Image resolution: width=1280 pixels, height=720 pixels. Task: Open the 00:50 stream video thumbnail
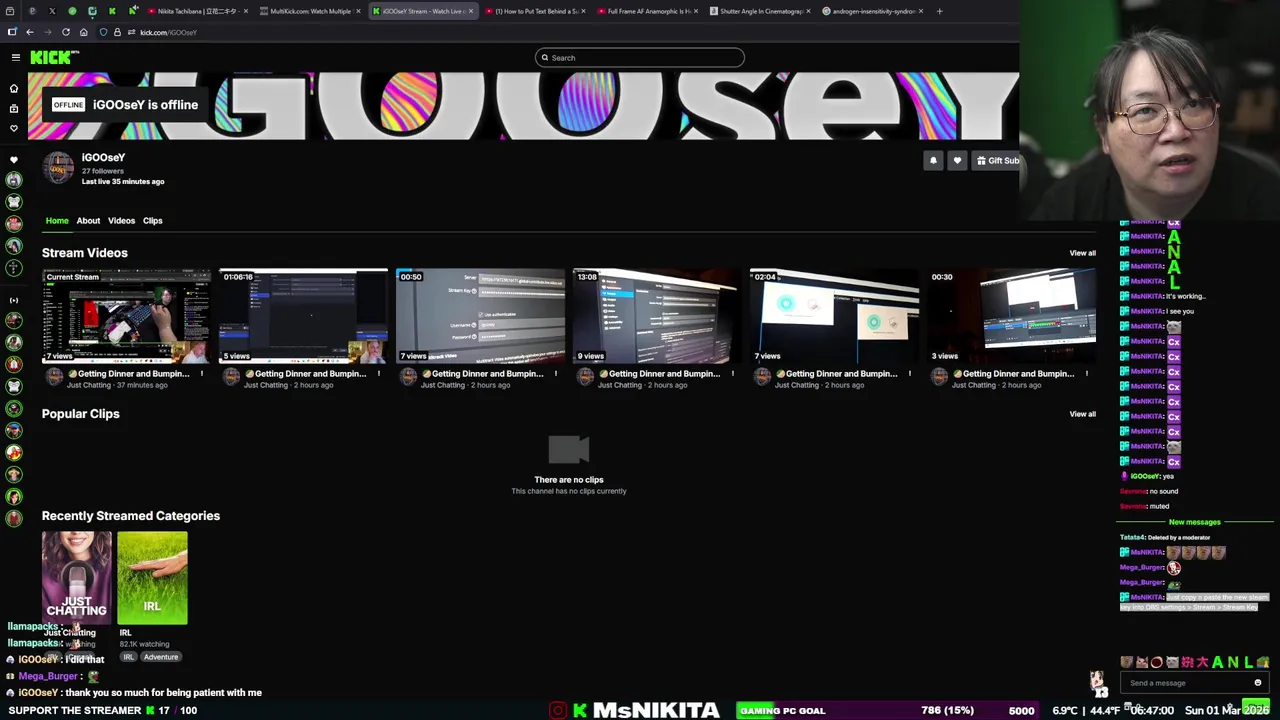click(480, 315)
